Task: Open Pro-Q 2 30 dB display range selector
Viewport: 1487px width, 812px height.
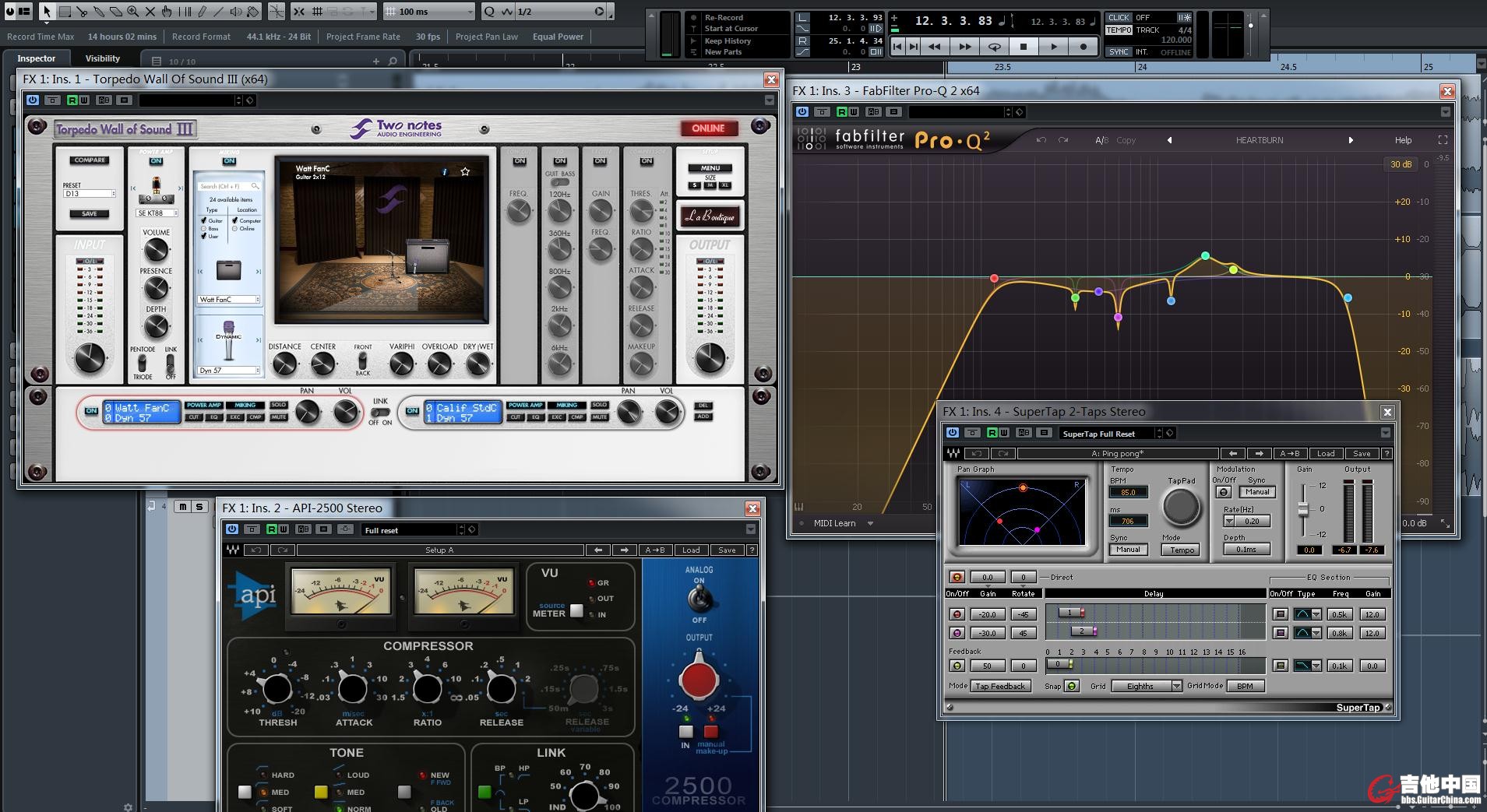Action: coord(1400,164)
